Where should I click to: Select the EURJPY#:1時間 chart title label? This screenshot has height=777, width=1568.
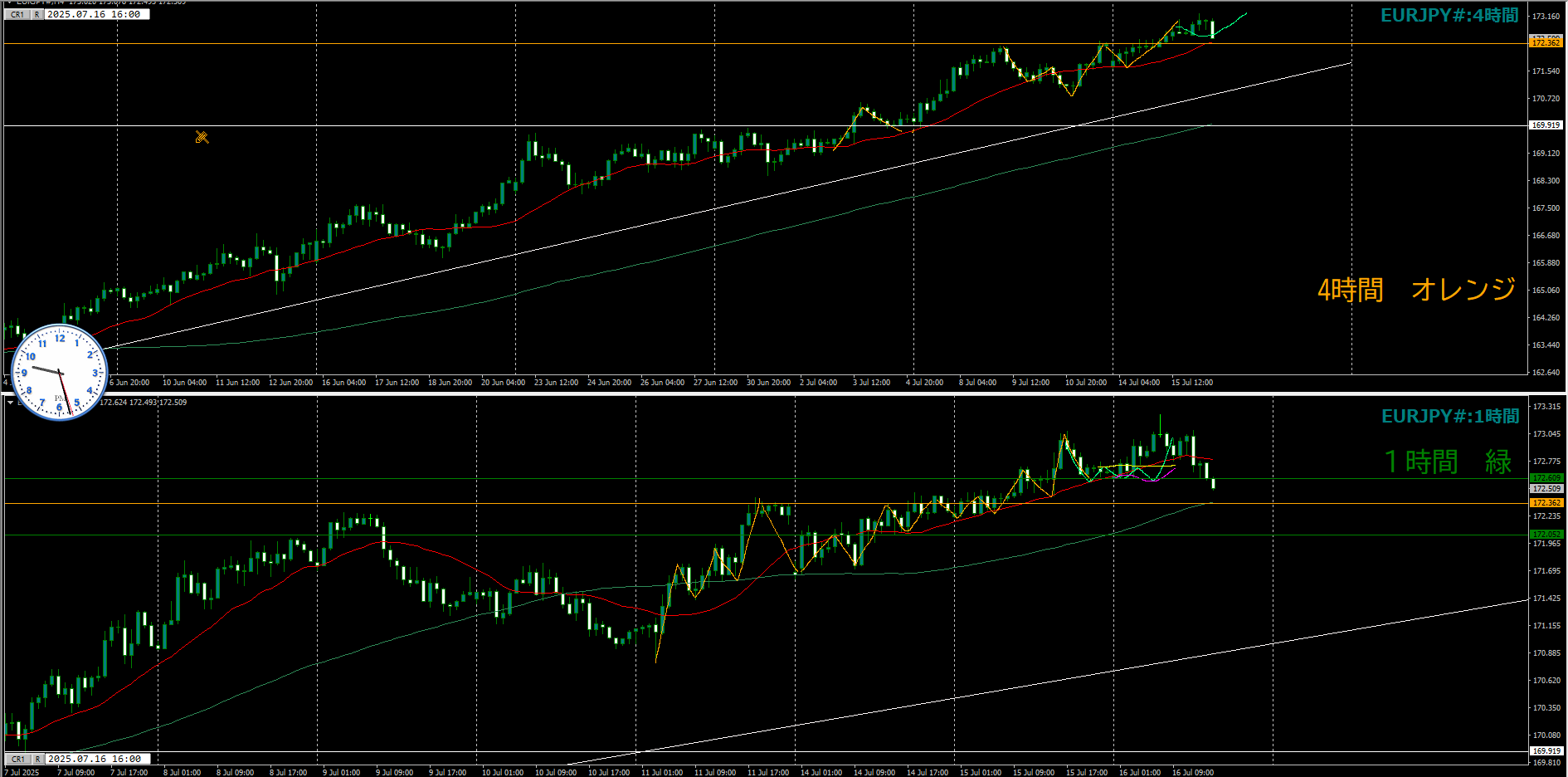pyautogui.click(x=1450, y=416)
